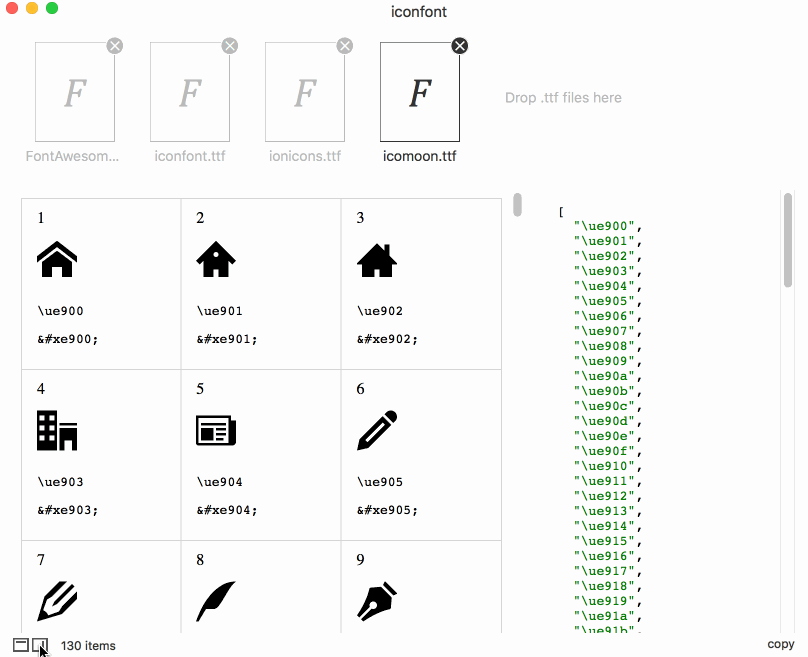Screen dimensions: 808x657
Task: Click the \ue901 code under icon 2
Action: pyautogui.click(x=220, y=311)
